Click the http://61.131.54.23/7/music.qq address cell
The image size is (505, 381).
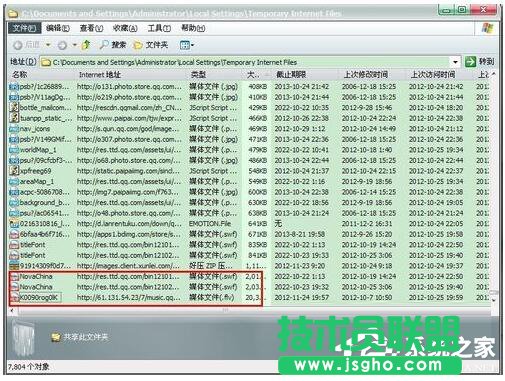coord(129,297)
